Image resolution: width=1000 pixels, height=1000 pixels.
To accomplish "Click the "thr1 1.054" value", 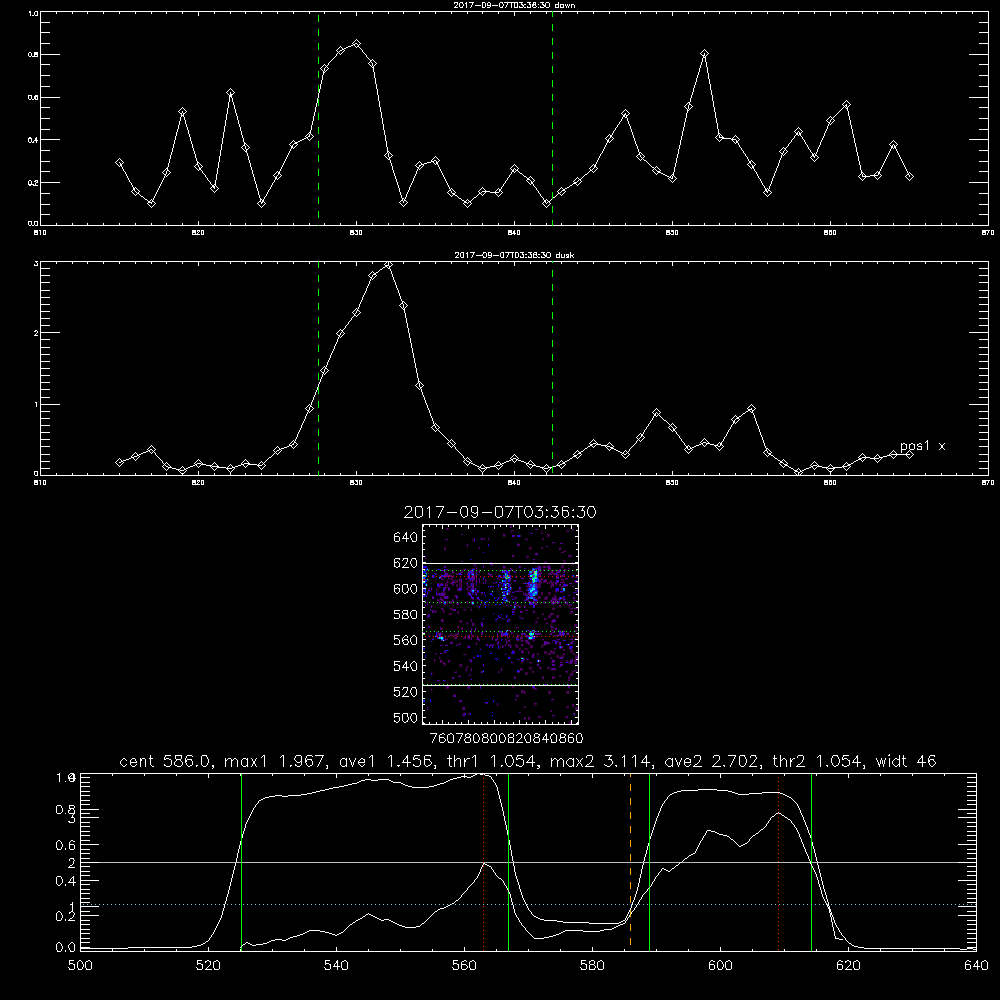I will click(491, 761).
